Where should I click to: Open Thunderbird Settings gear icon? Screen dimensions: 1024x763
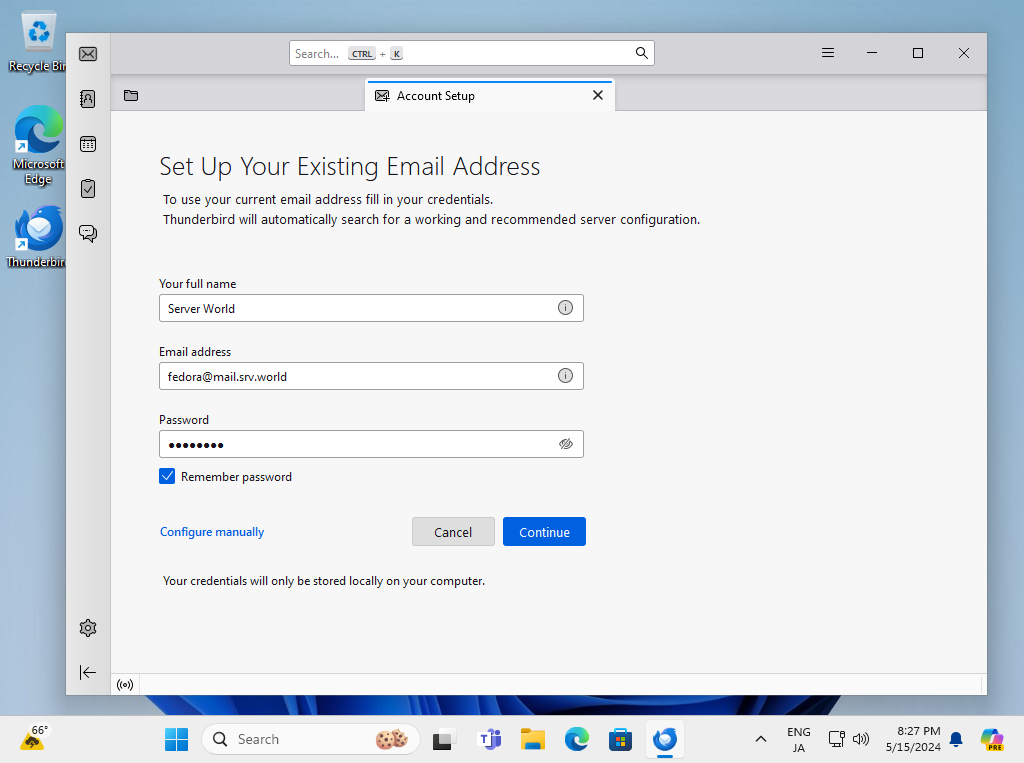88,628
